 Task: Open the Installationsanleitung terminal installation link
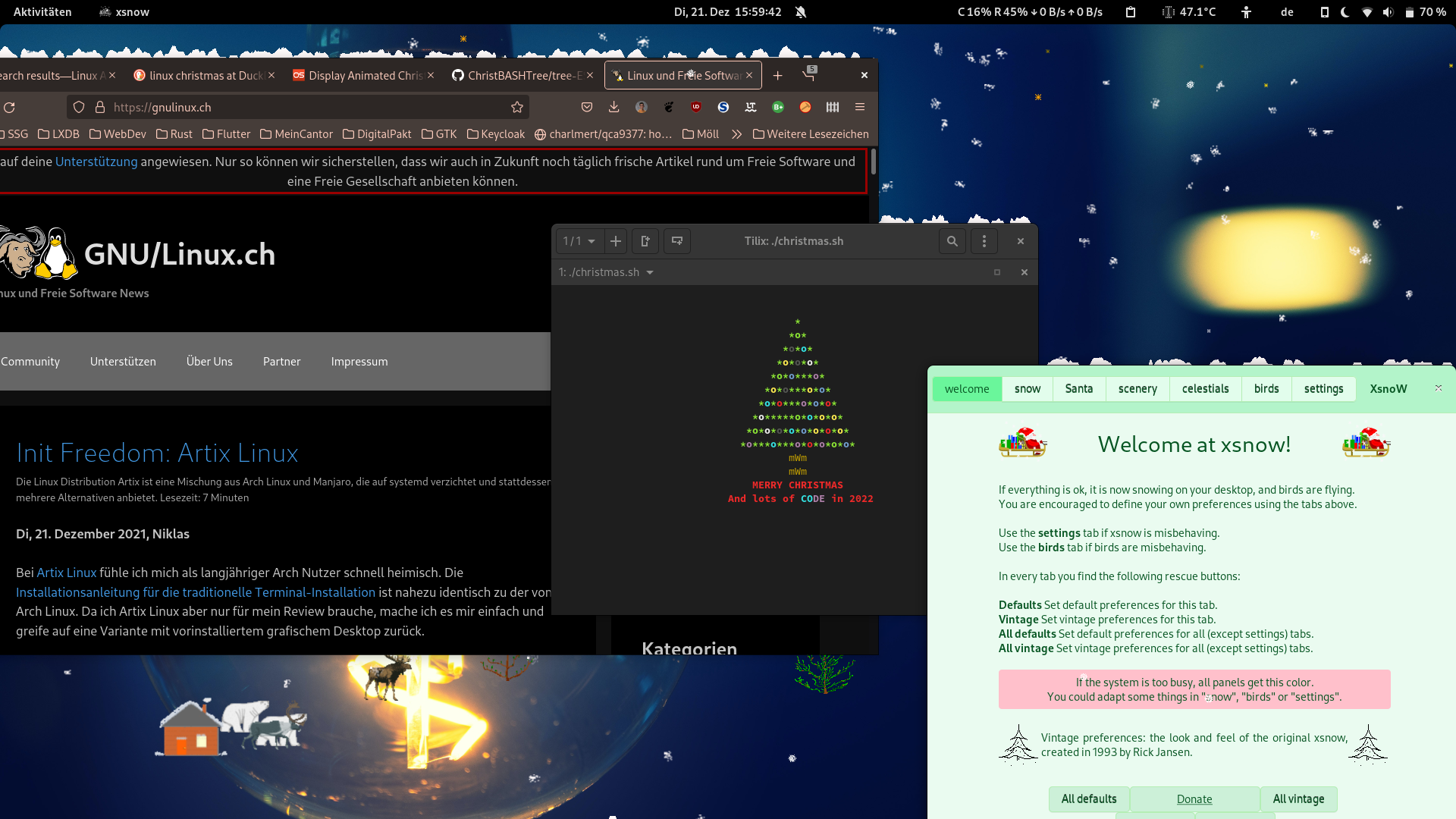click(196, 592)
